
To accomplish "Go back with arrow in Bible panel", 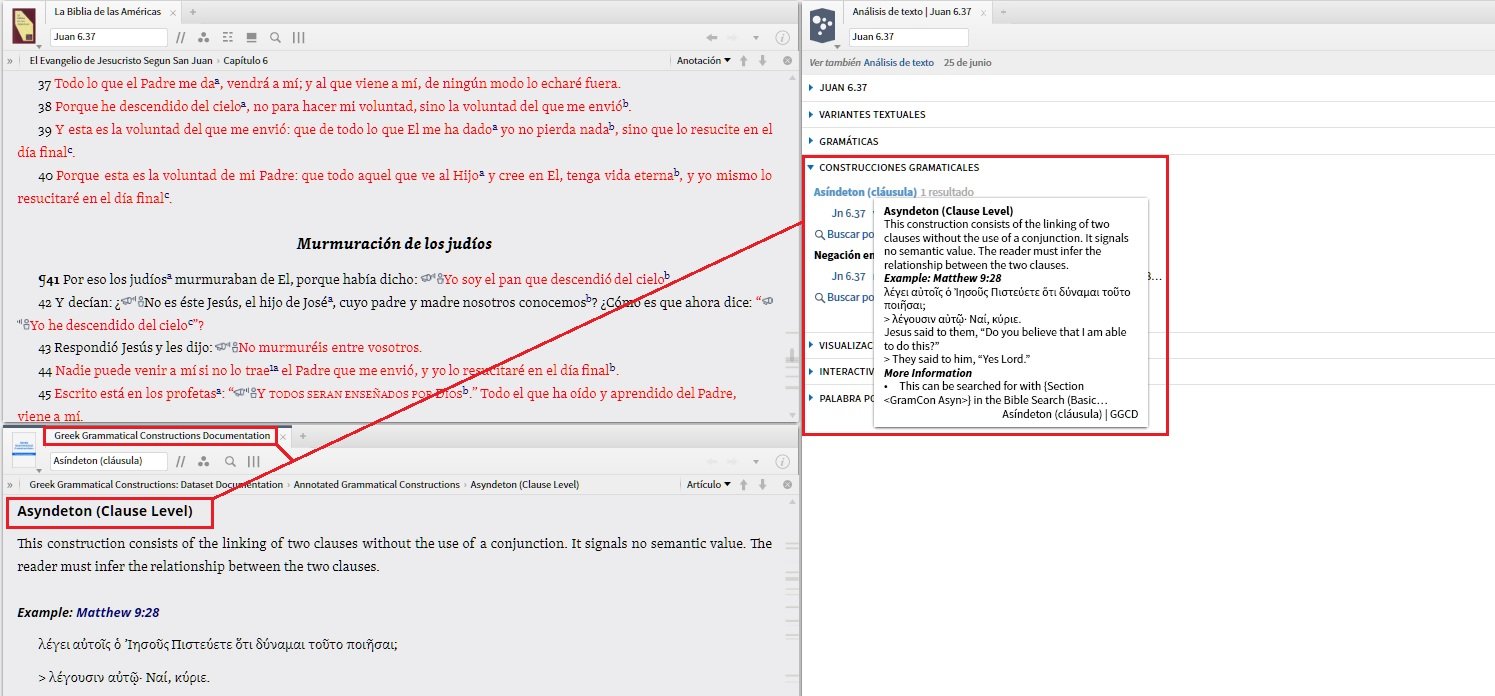I will pyautogui.click(x=711, y=37).
